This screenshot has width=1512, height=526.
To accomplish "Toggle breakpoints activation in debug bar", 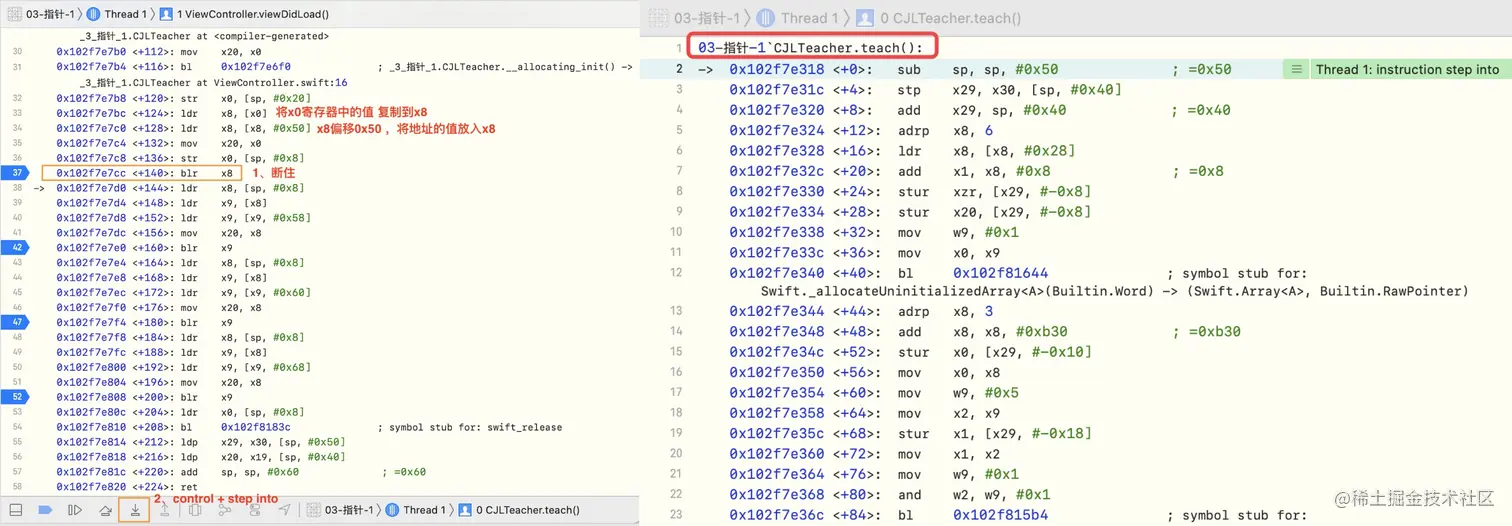I will click(45, 510).
